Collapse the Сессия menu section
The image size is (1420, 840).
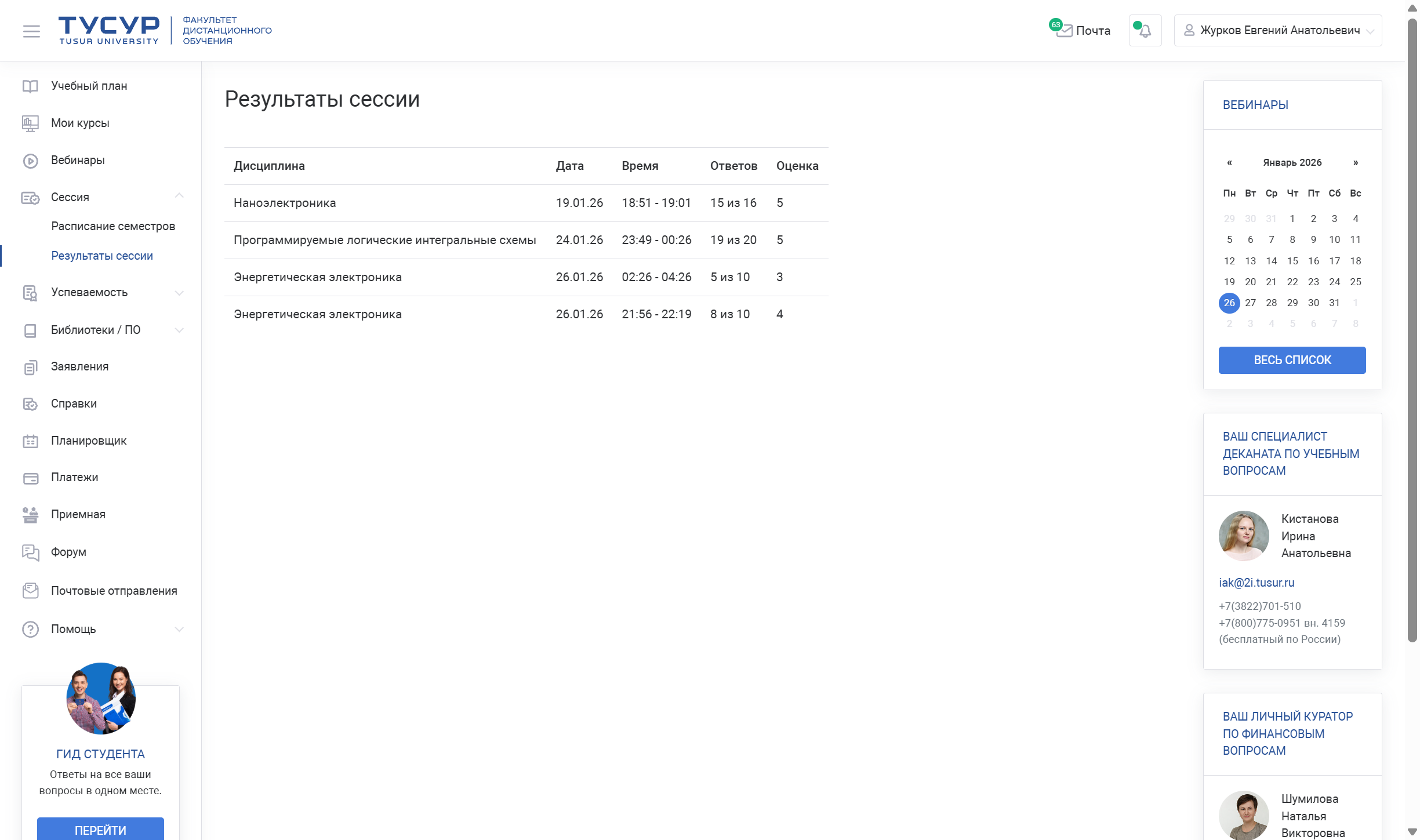[179, 197]
